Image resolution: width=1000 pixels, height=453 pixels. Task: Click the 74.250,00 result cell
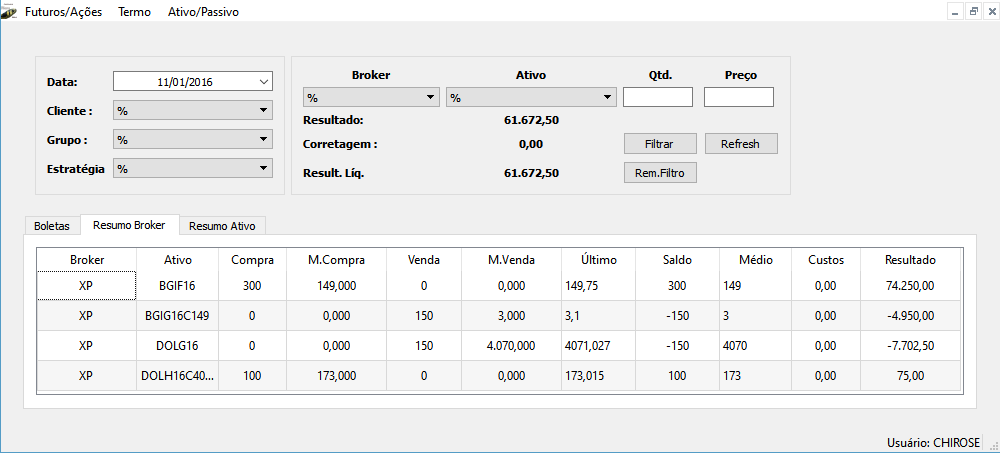(x=910, y=286)
